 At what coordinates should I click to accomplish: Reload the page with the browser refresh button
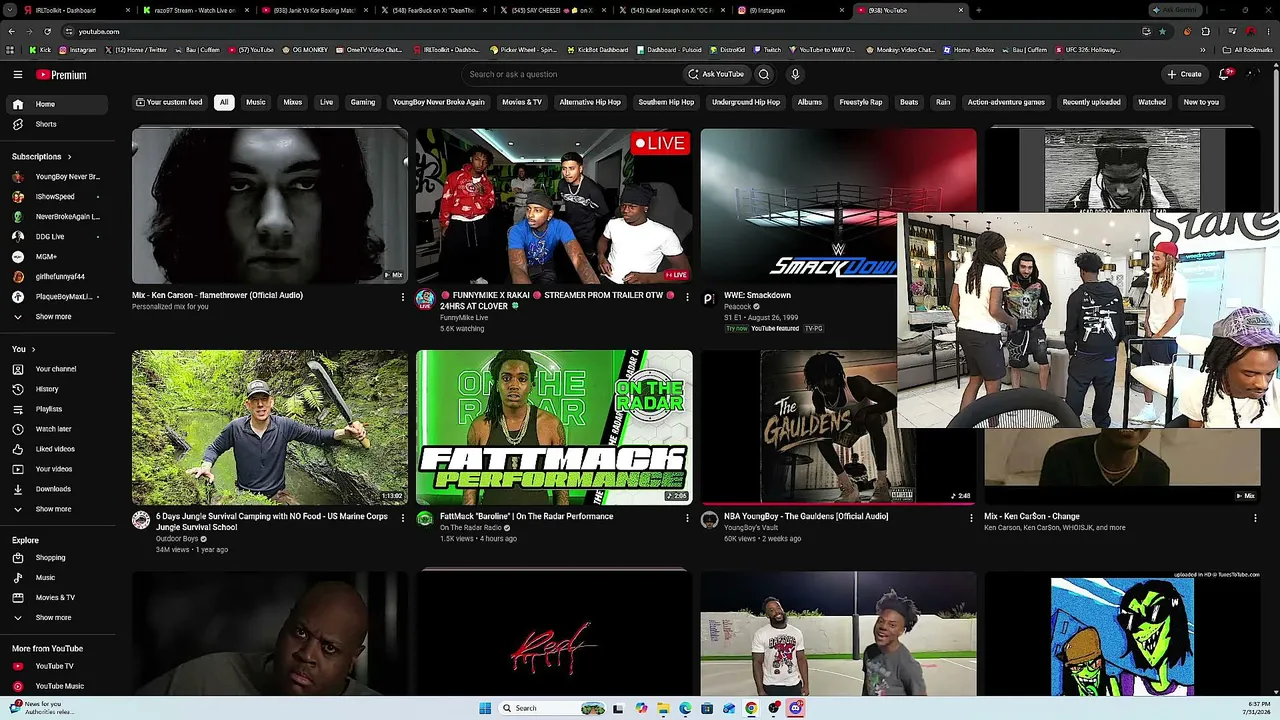(x=47, y=31)
